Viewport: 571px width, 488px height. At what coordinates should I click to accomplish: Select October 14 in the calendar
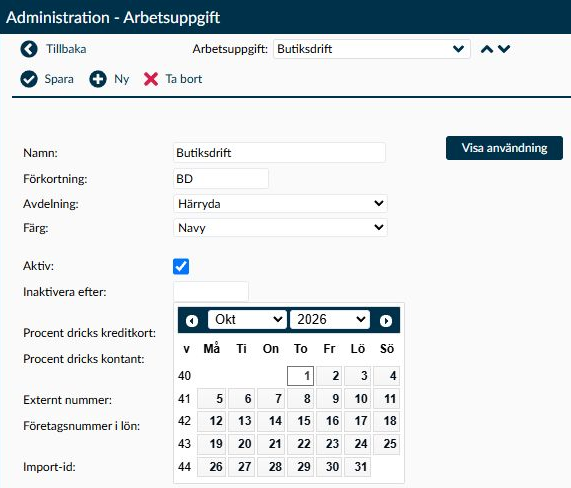271,421
